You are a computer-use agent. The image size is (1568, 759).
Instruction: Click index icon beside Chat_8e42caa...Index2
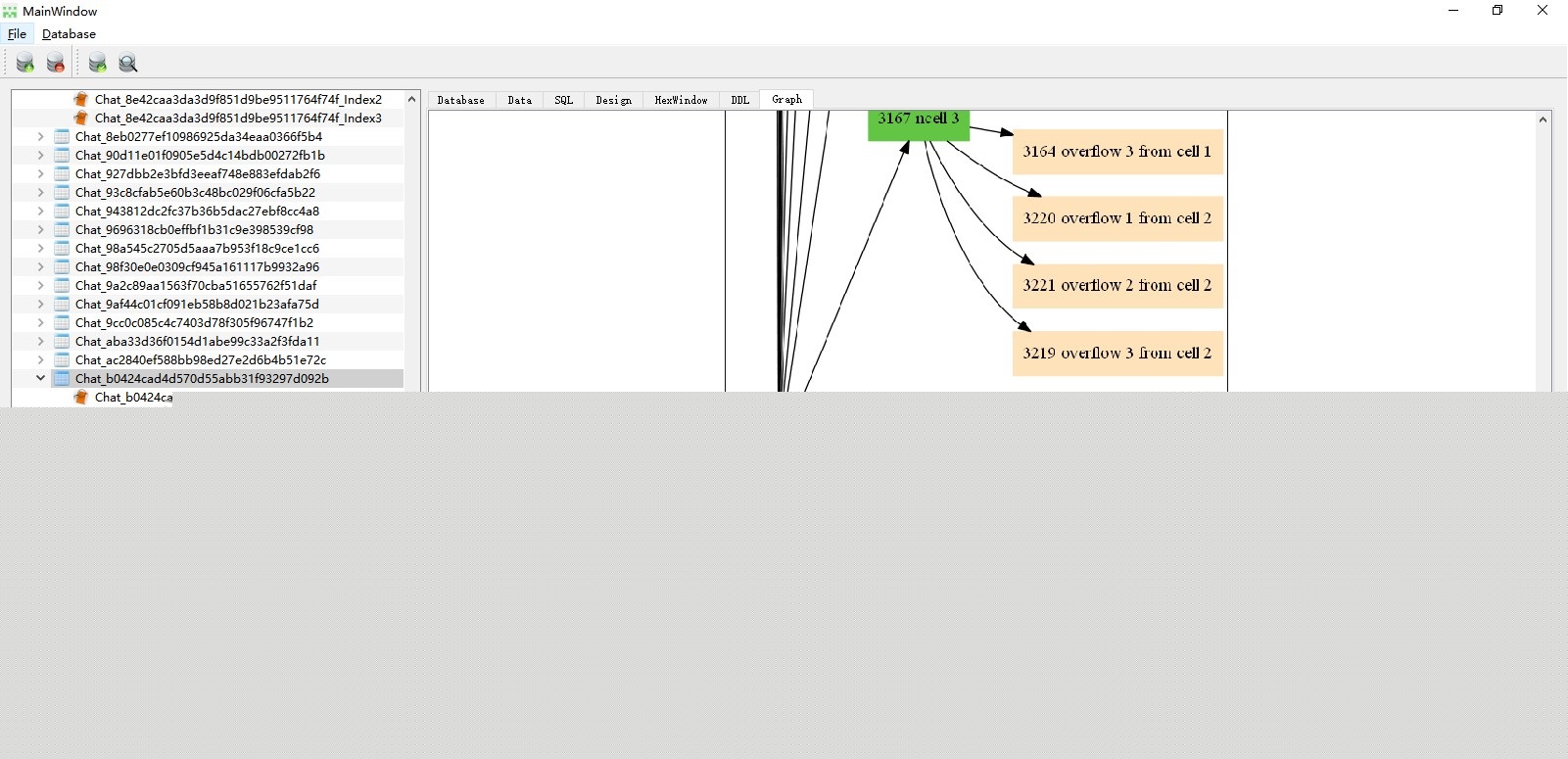tap(81, 99)
